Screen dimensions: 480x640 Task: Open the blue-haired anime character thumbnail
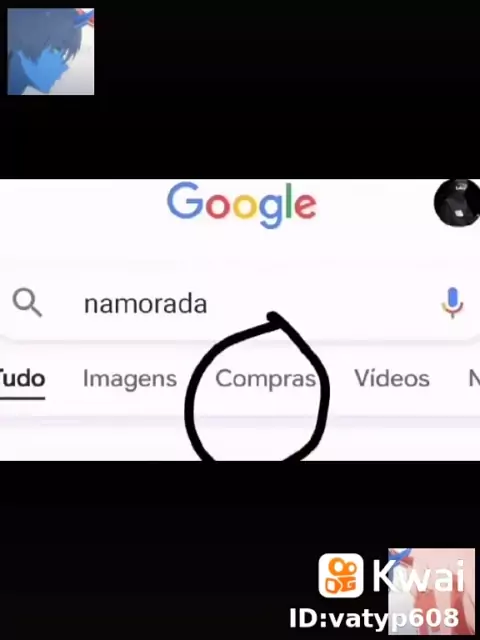click(x=51, y=52)
